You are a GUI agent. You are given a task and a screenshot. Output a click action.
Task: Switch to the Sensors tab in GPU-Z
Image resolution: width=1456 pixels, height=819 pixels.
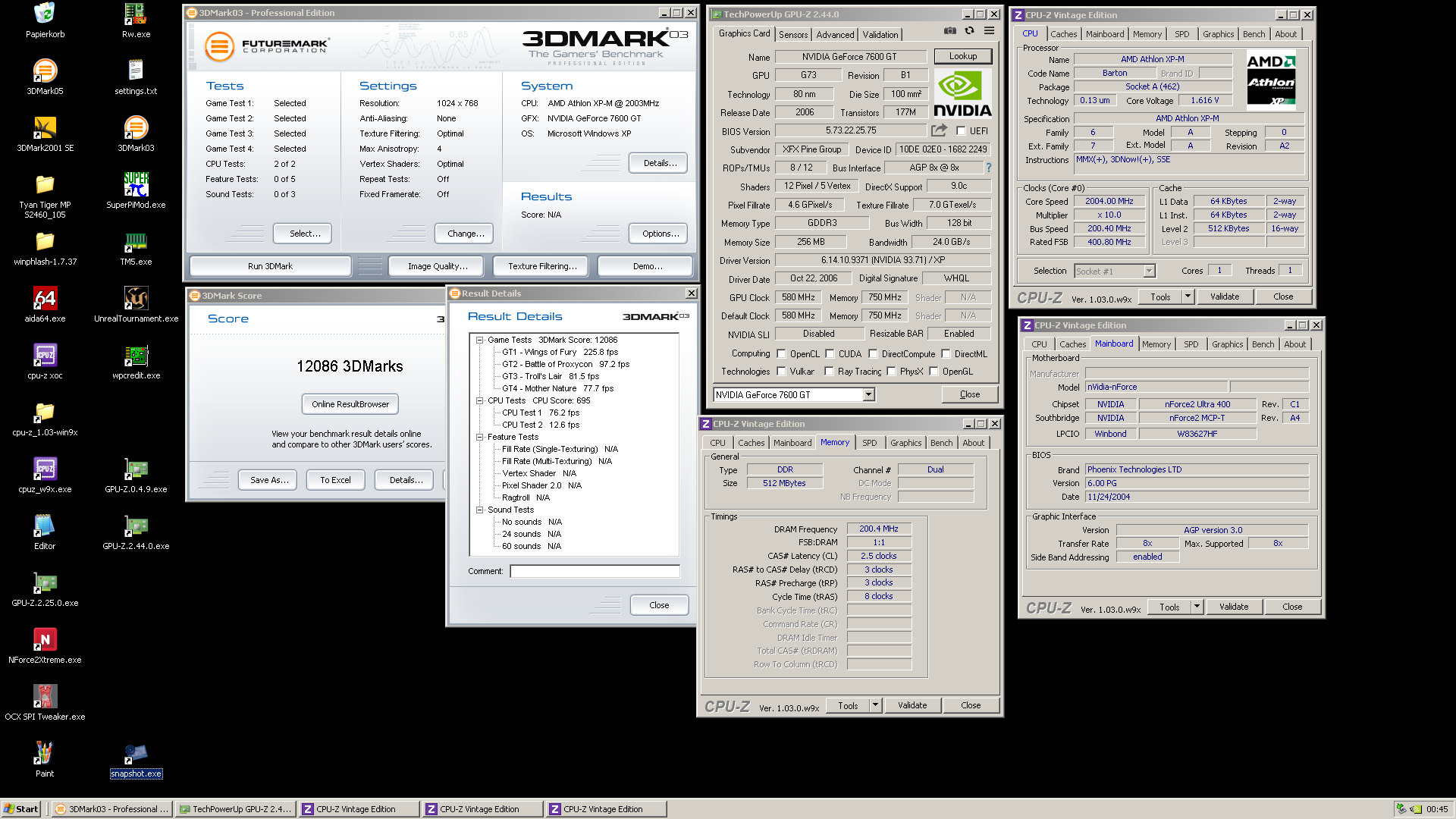pyautogui.click(x=793, y=35)
